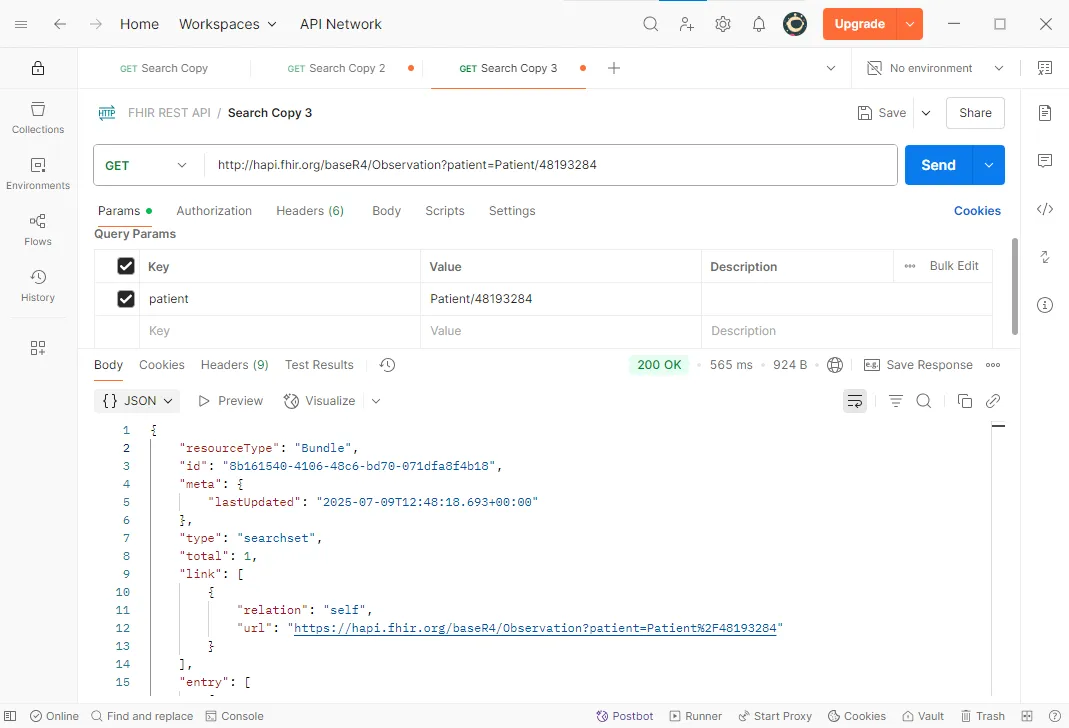Go forward with the right arrow
The height and width of the screenshot is (728, 1069).
coord(96,24)
